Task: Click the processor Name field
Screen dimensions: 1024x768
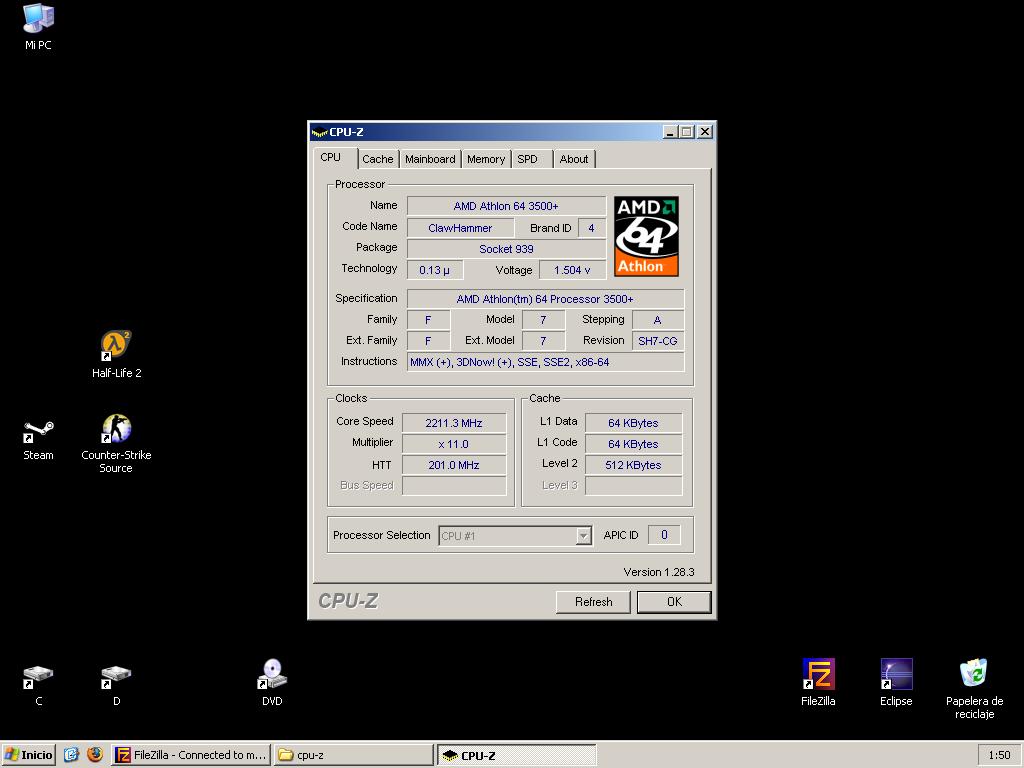Action: (x=506, y=206)
